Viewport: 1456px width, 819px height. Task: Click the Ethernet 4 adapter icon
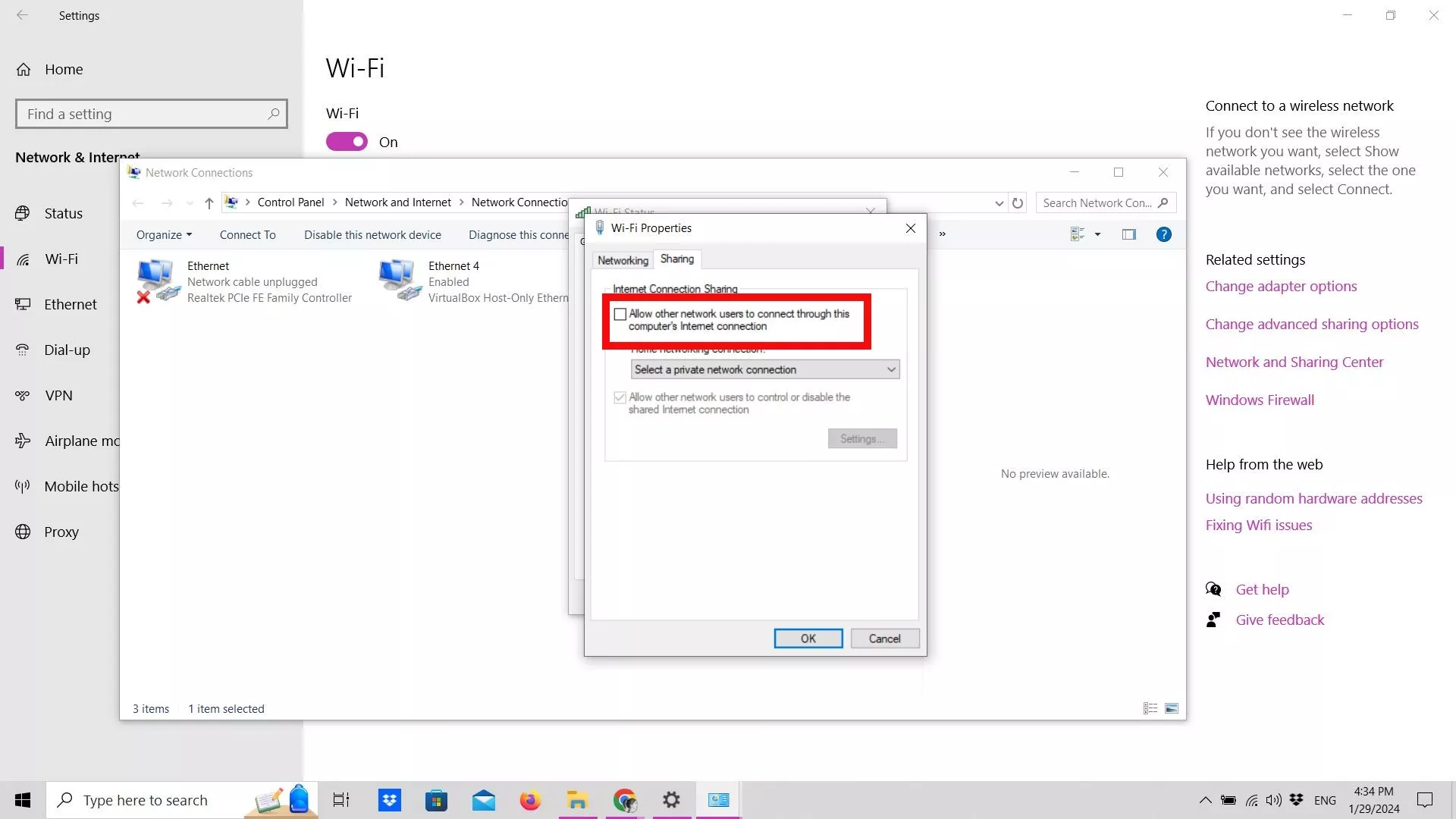click(x=399, y=281)
